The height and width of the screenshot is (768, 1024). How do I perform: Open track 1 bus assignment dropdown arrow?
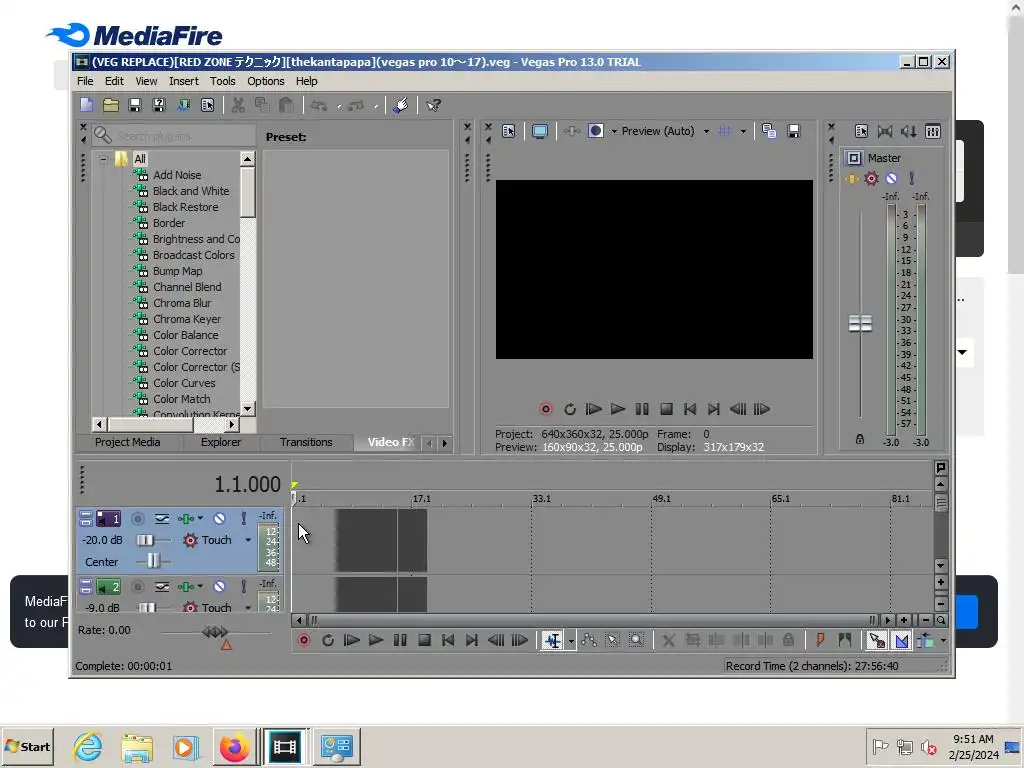[200, 519]
